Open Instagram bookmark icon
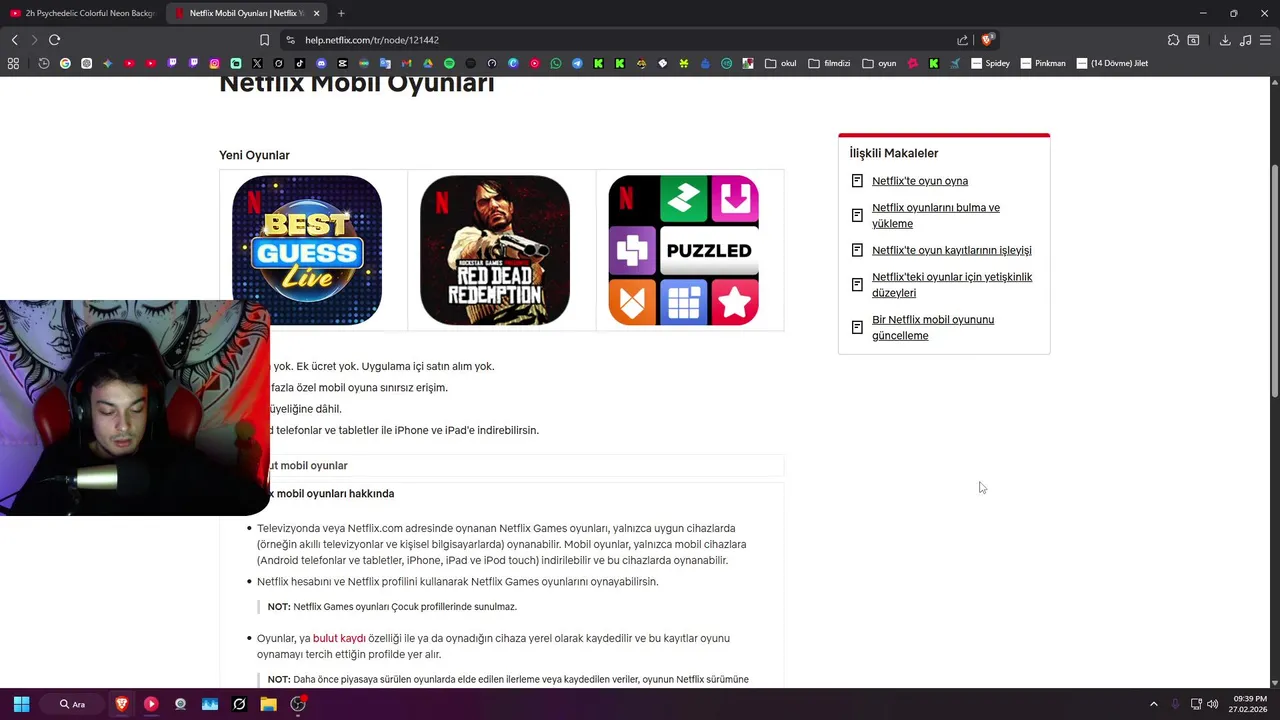The height and width of the screenshot is (720, 1280). 214,63
